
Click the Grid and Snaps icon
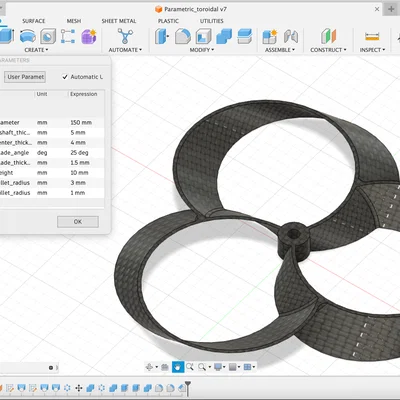click(233, 367)
